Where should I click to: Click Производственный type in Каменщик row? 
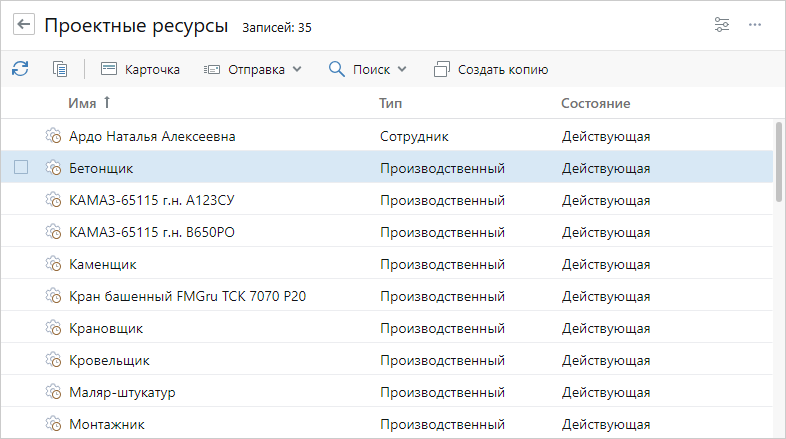coord(442,265)
